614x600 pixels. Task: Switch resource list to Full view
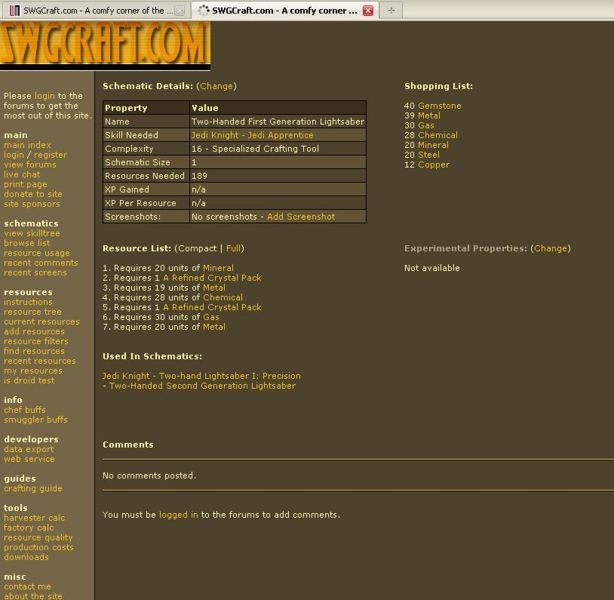[x=233, y=248]
